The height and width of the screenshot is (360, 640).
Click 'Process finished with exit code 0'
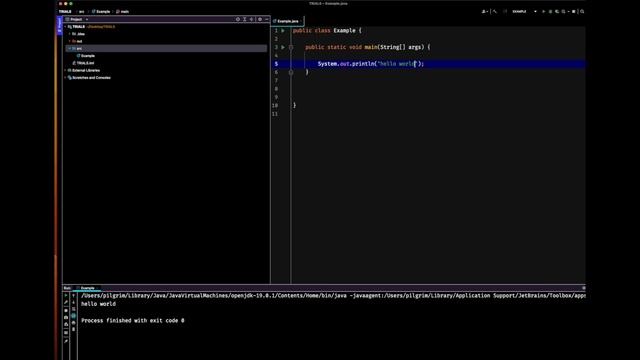pos(133,321)
